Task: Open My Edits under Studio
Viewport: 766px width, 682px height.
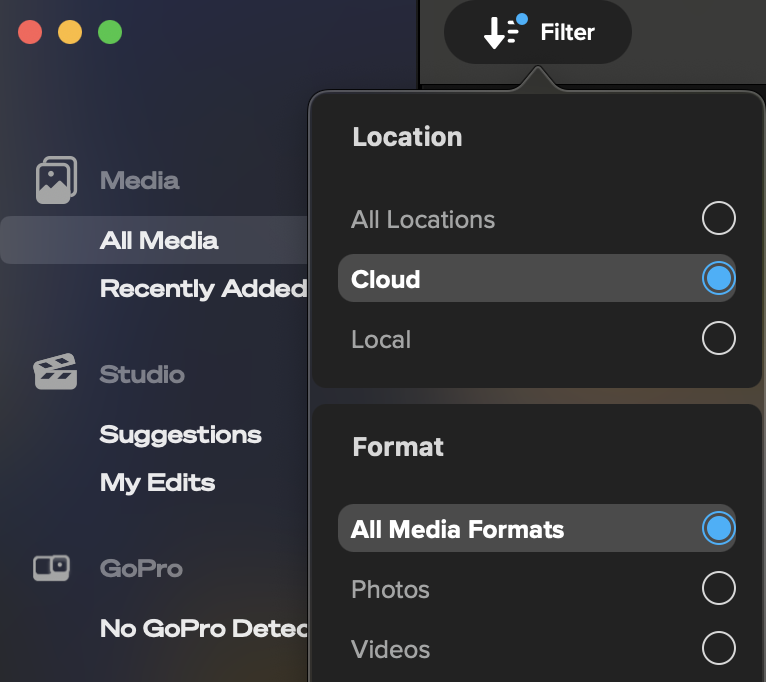Action: tap(157, 483)
